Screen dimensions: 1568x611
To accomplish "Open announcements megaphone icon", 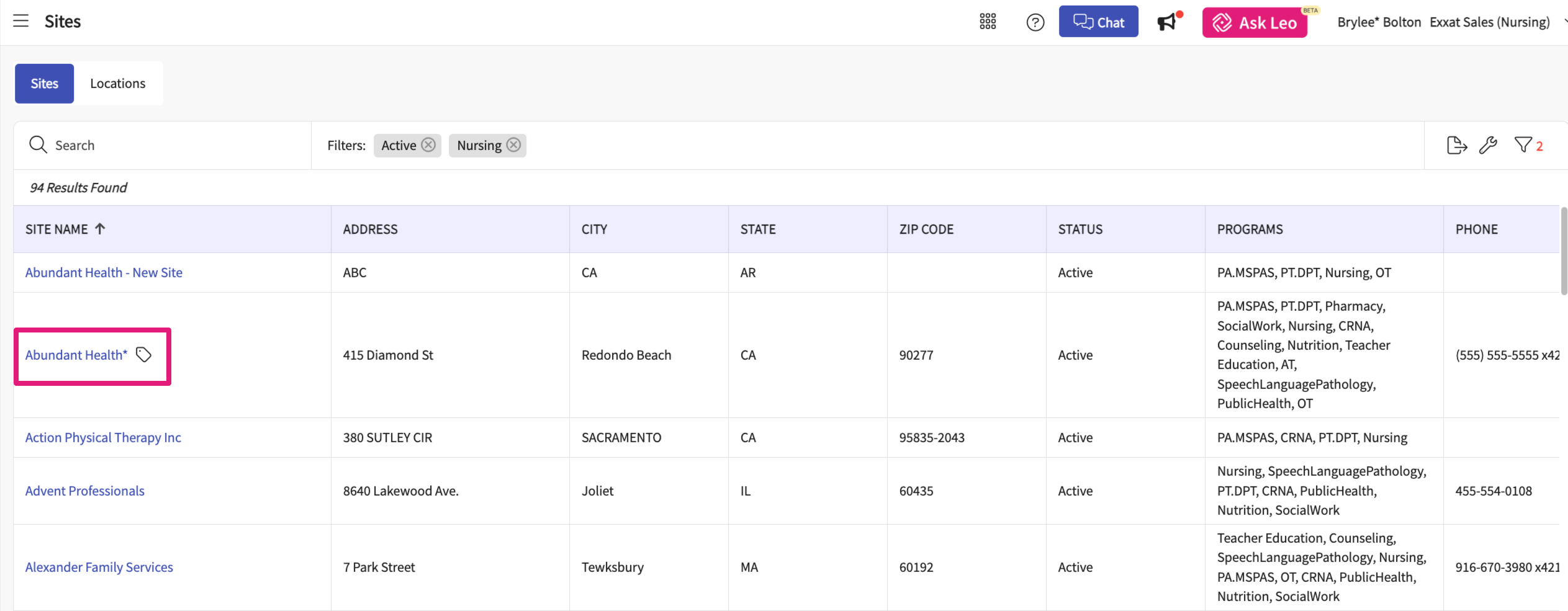I will (x=1167, y=22).
